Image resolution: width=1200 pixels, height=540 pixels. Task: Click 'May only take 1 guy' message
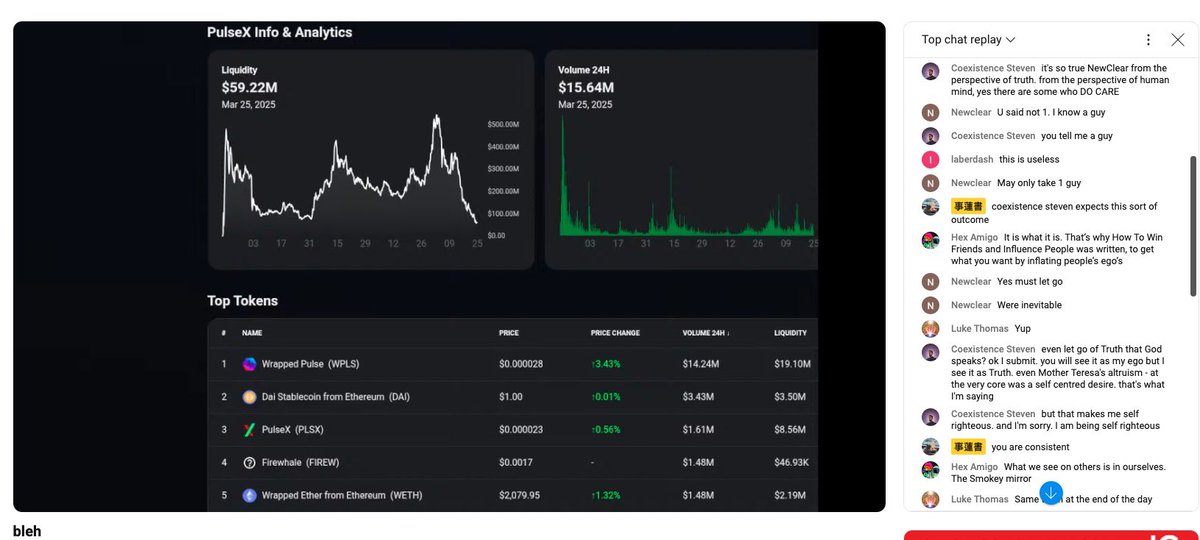tap(1039, 183)
